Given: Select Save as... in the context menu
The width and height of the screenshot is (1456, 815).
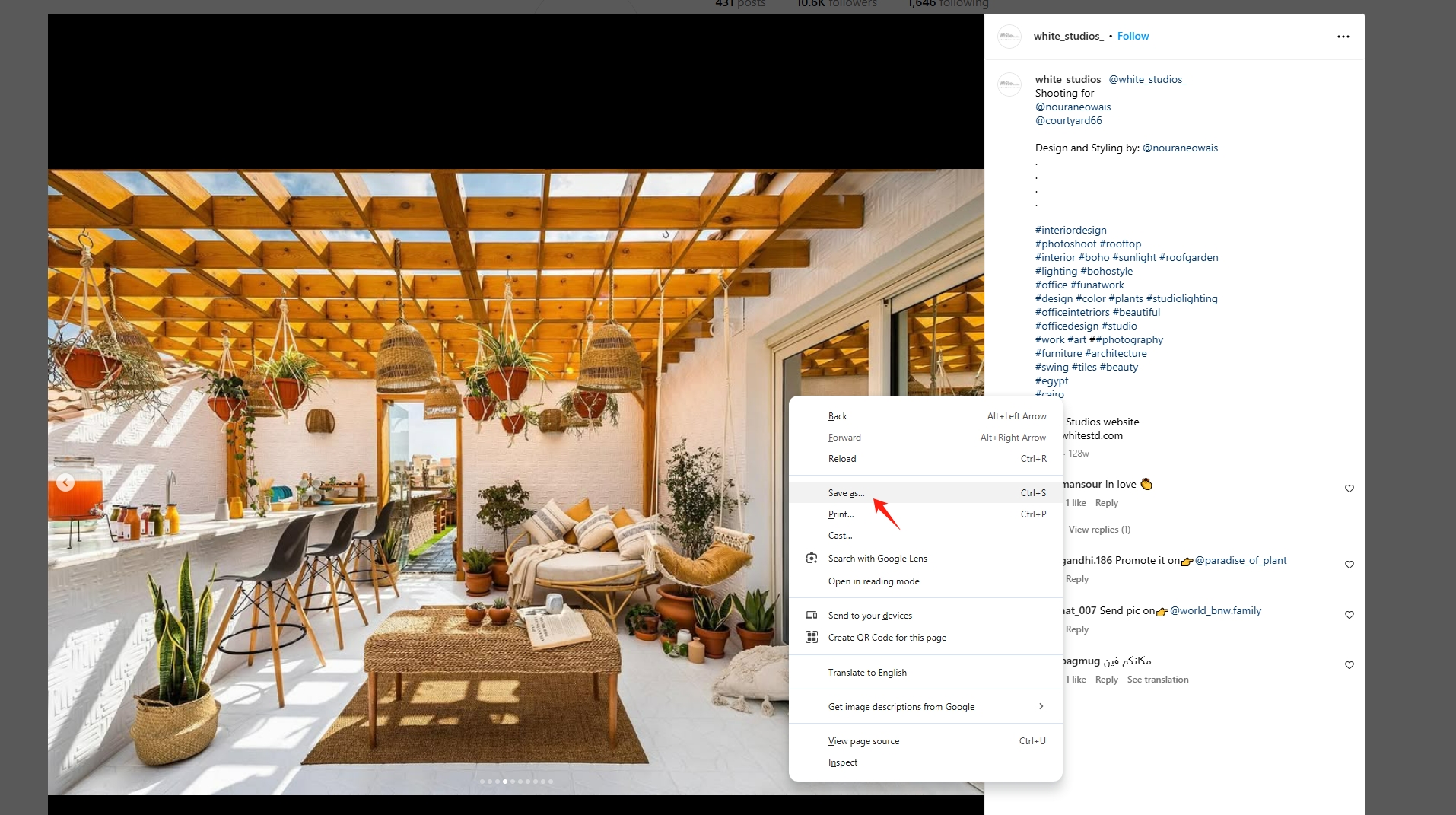Looking at the screenshot, I should 925,493.
